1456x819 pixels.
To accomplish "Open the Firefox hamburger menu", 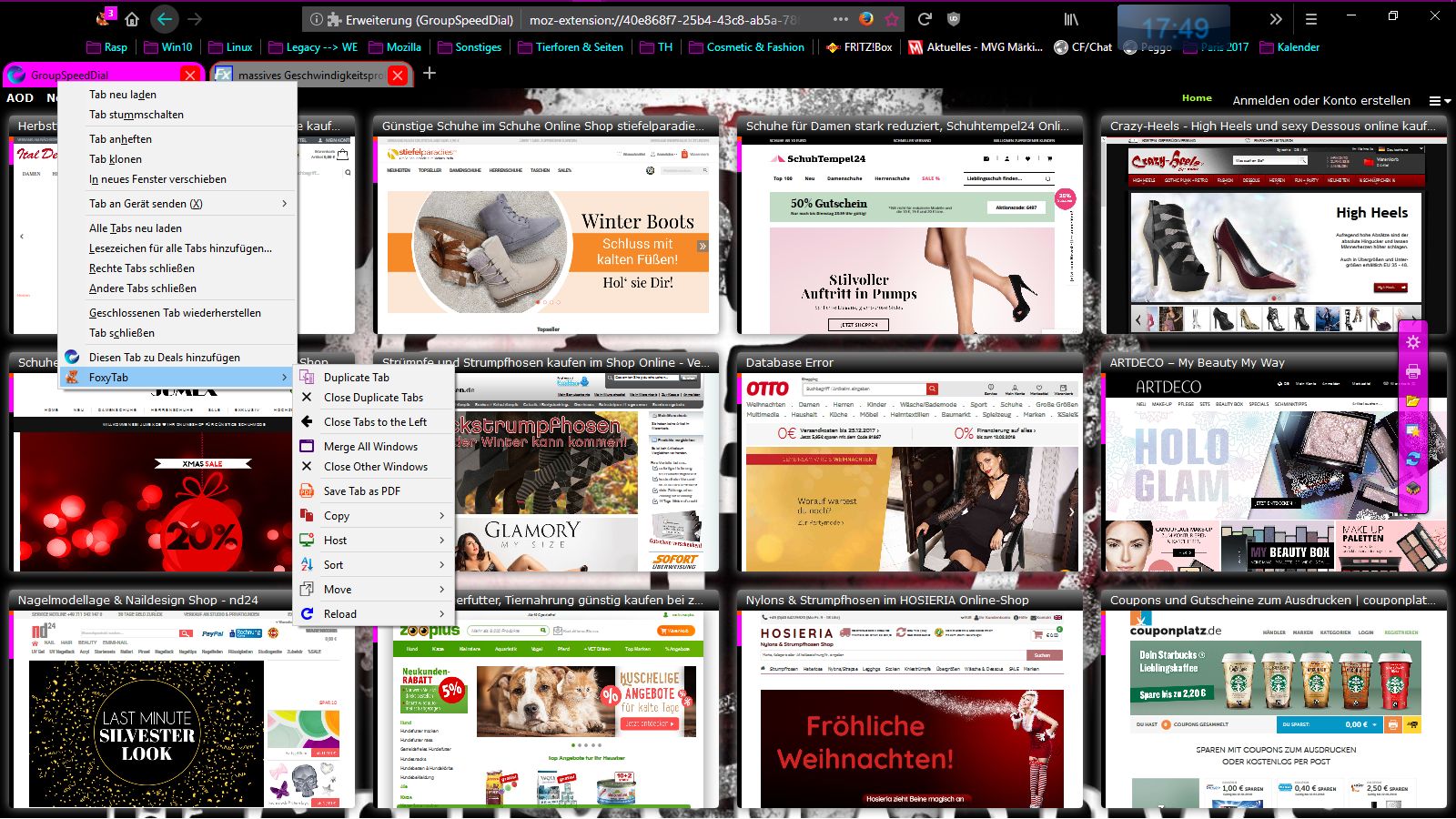I will [x=1311, y=18].
